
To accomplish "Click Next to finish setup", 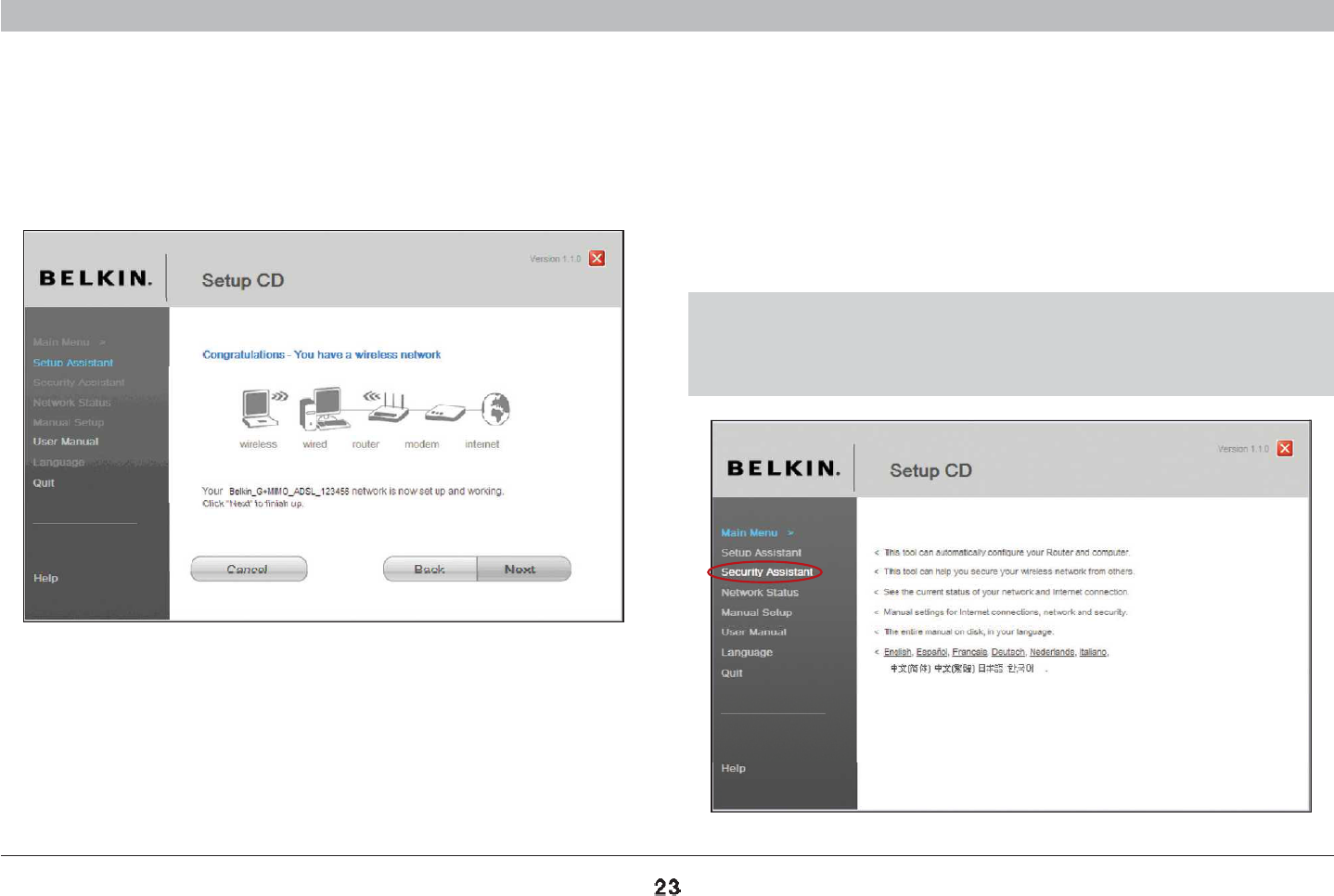I will click(x=523, y=569).
